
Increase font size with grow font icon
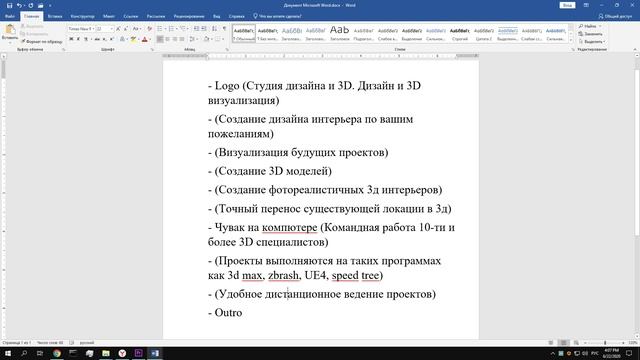point(118,29)
